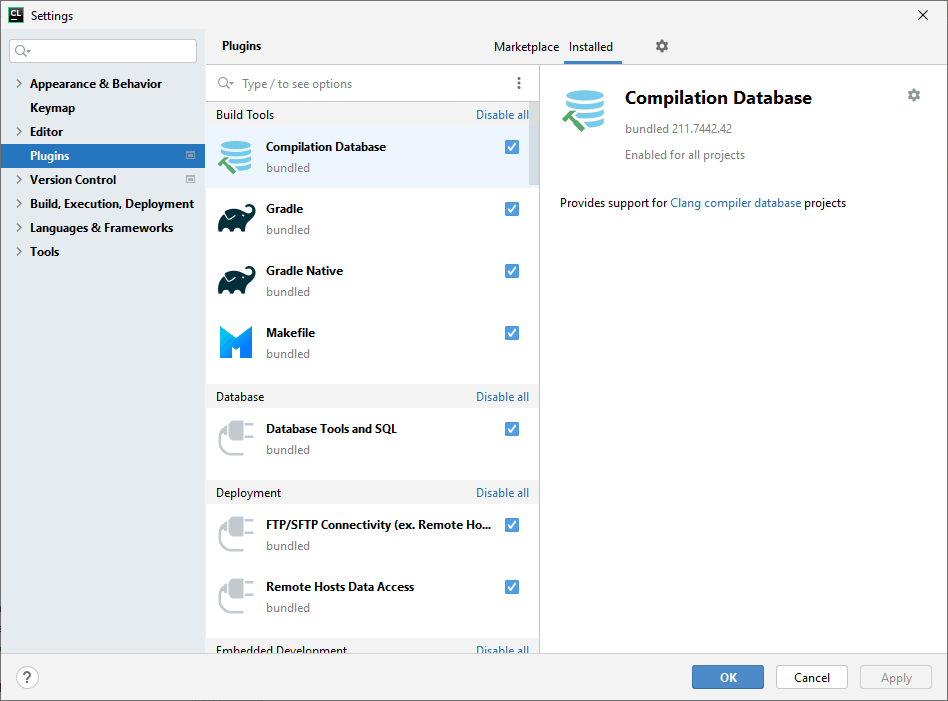948x701 pixels.
Task: Click the Makefile plugin M icon
Action: click(236, 343)
